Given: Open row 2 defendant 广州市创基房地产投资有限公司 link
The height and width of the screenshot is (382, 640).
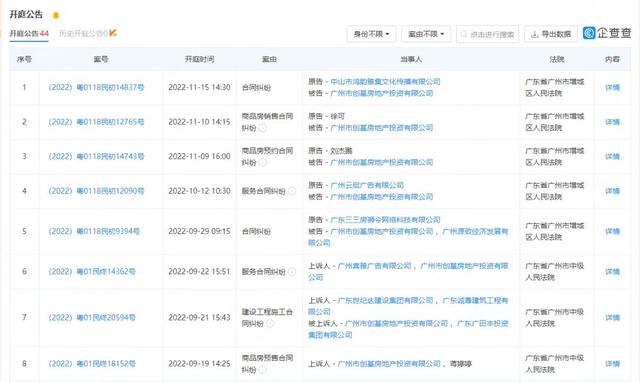Looking at the screenshot, I should (x=382, y=128).
